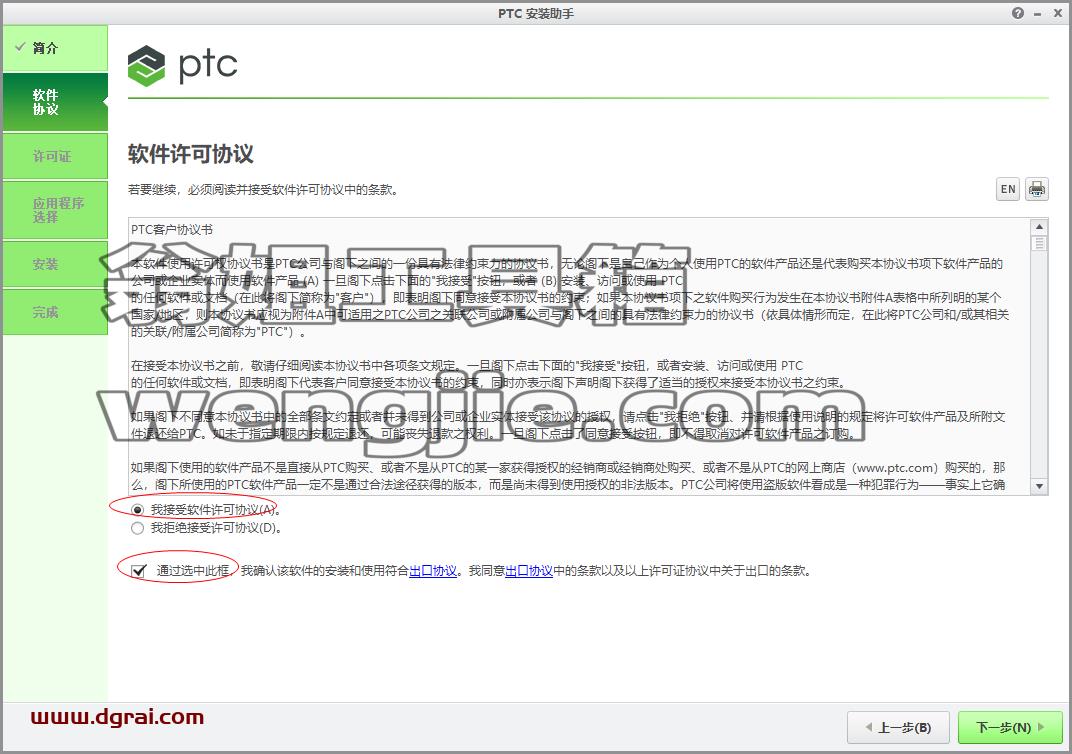This screenshot has width=1072, height=754.
Task: Select 我拒绝接受许可协议(D) radio button
Action: point(137,528)
